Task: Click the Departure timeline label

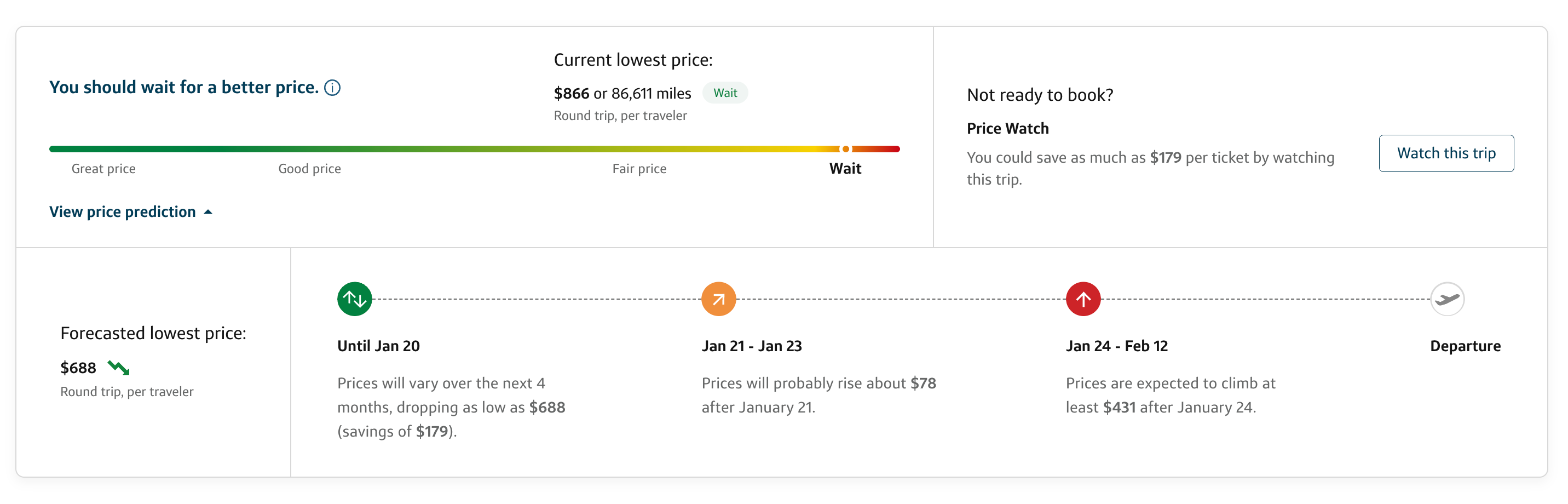Action: coord(1465,346)
